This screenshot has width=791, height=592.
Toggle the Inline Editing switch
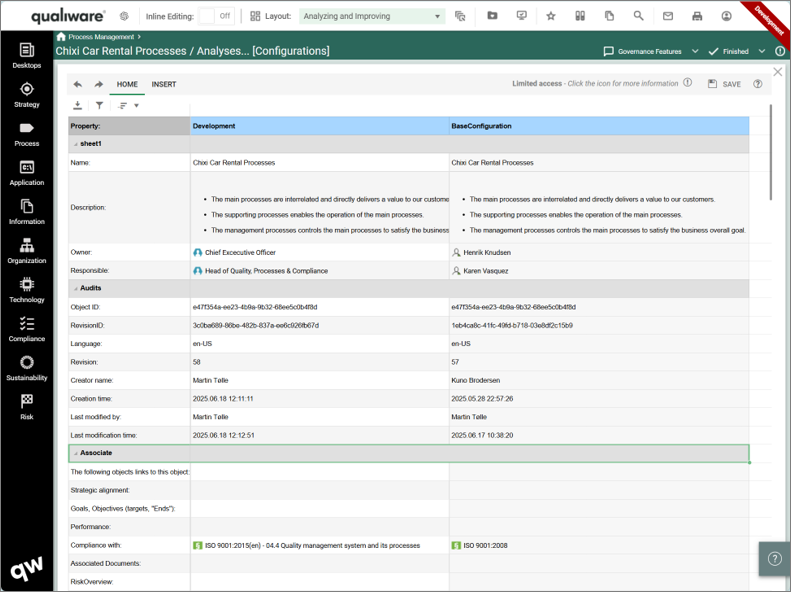(x=215, y=16)
